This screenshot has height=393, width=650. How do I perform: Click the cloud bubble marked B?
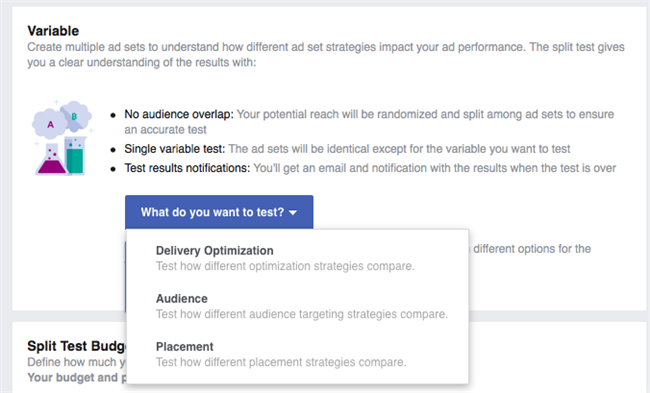(75, 116)
